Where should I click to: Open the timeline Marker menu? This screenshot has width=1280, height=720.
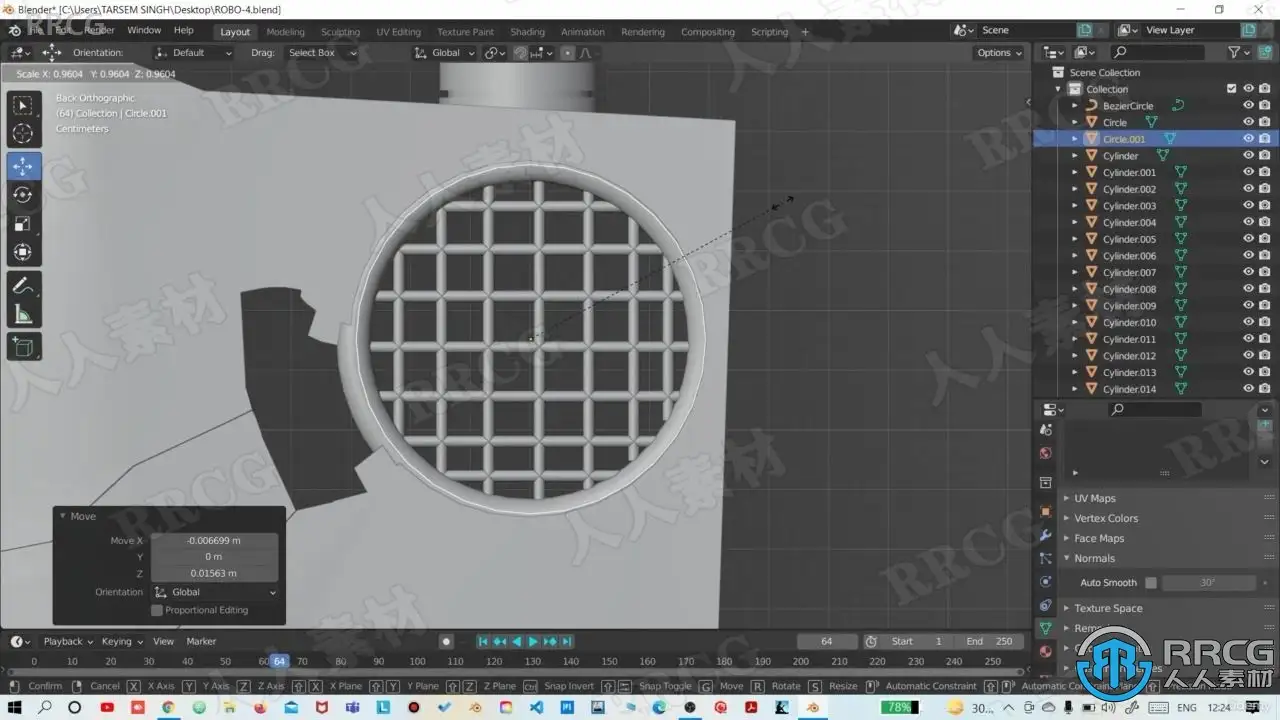(201, 641)
